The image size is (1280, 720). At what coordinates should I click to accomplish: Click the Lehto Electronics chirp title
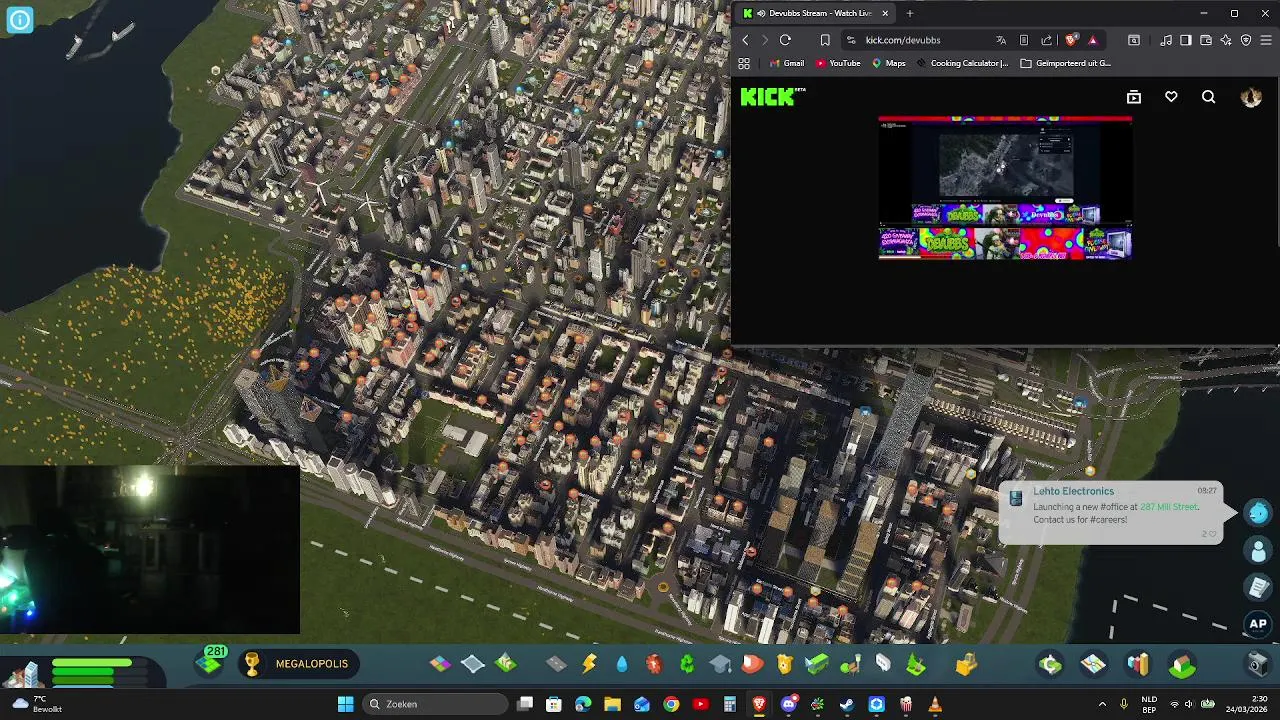click(1073, 491)
